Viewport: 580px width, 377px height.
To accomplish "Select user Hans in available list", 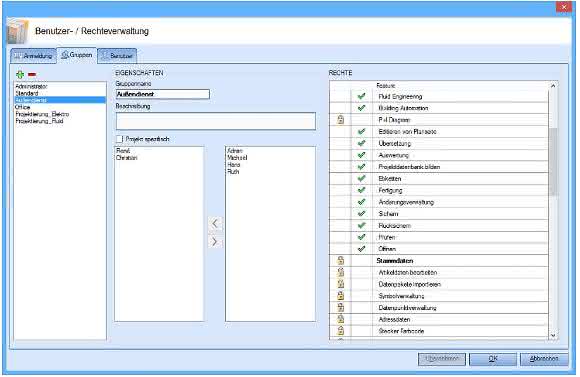I will 234,165.
